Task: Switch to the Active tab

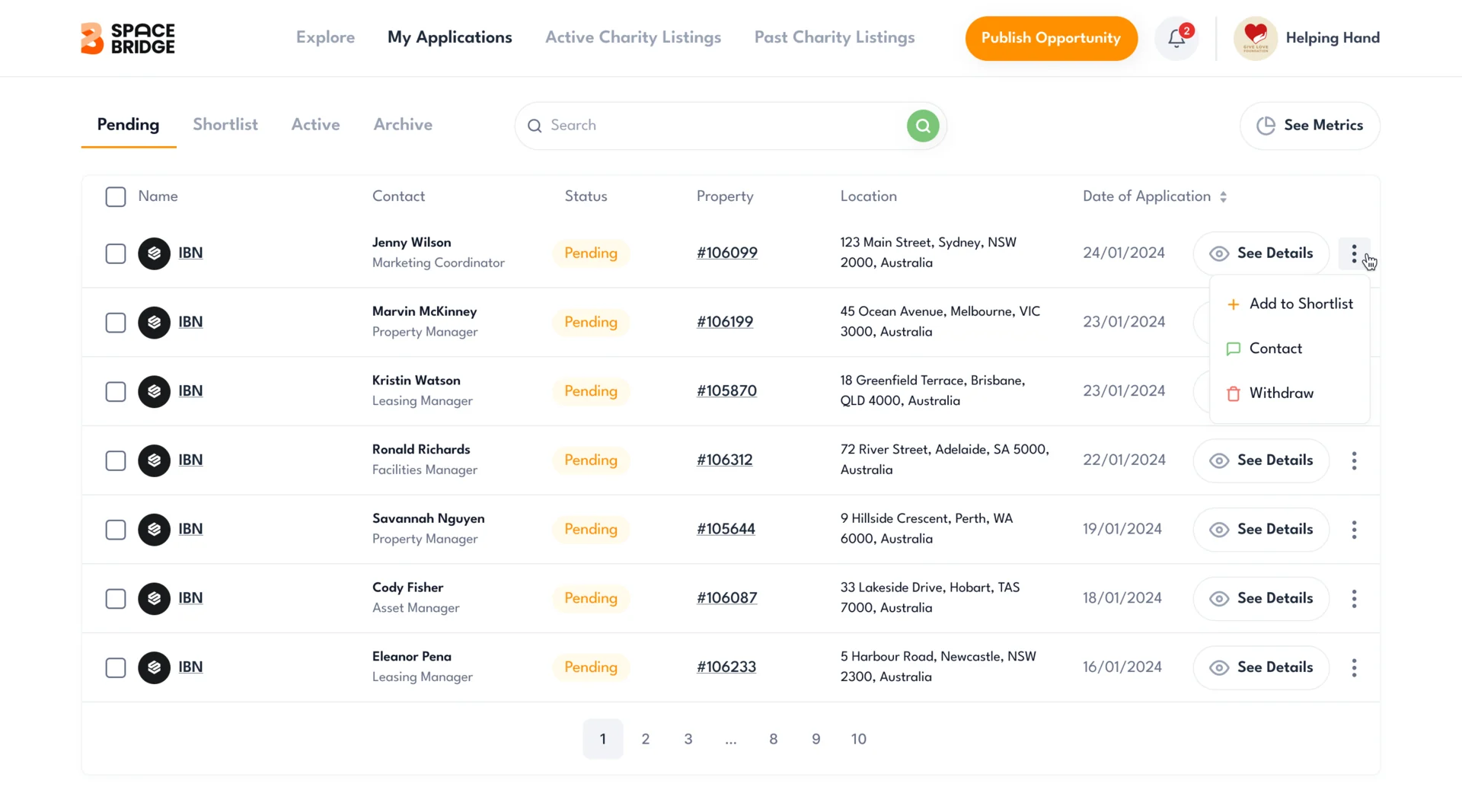Action: coord(315,125)
